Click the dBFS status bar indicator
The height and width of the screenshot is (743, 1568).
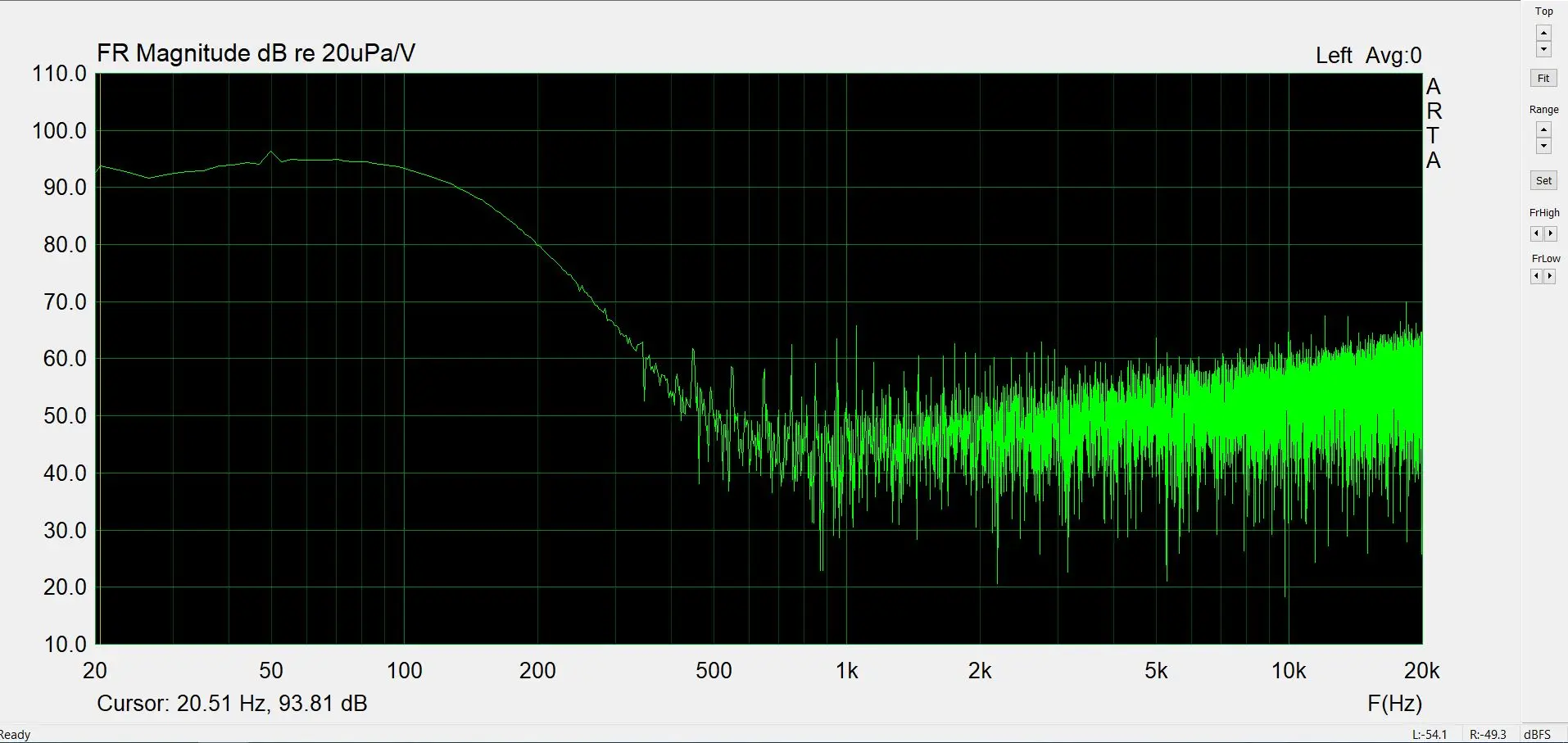click(1538, 735)
